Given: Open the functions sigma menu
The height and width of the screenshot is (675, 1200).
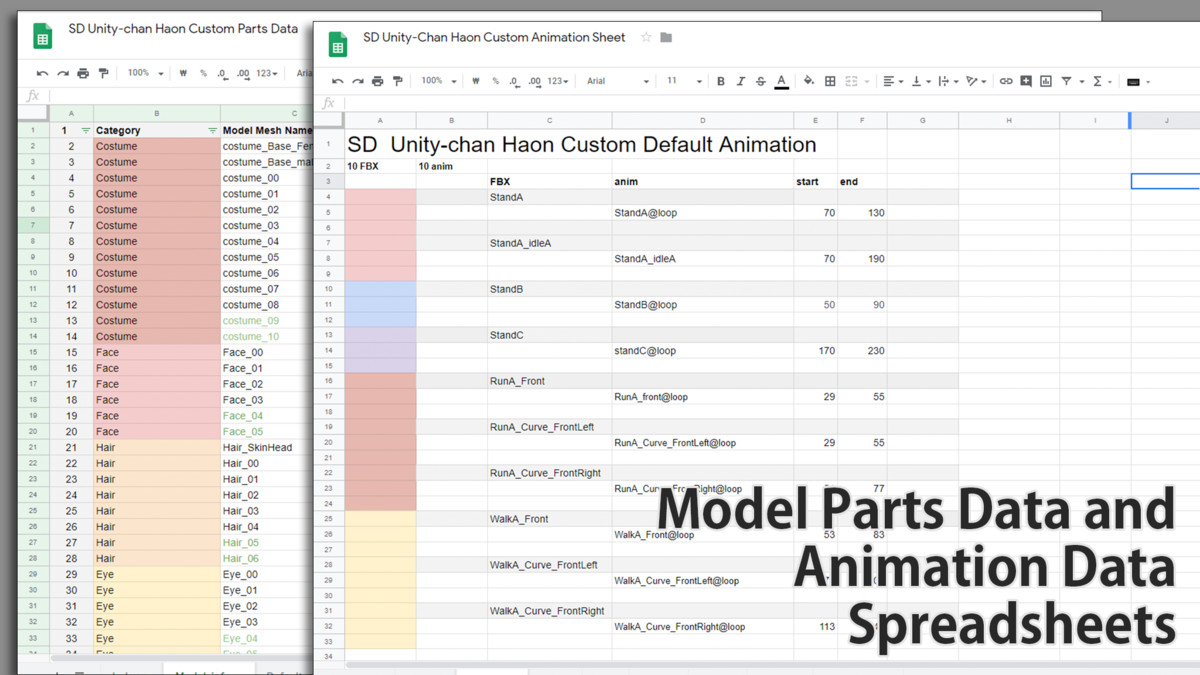Looking at the screenshot, I should 1101,81.
